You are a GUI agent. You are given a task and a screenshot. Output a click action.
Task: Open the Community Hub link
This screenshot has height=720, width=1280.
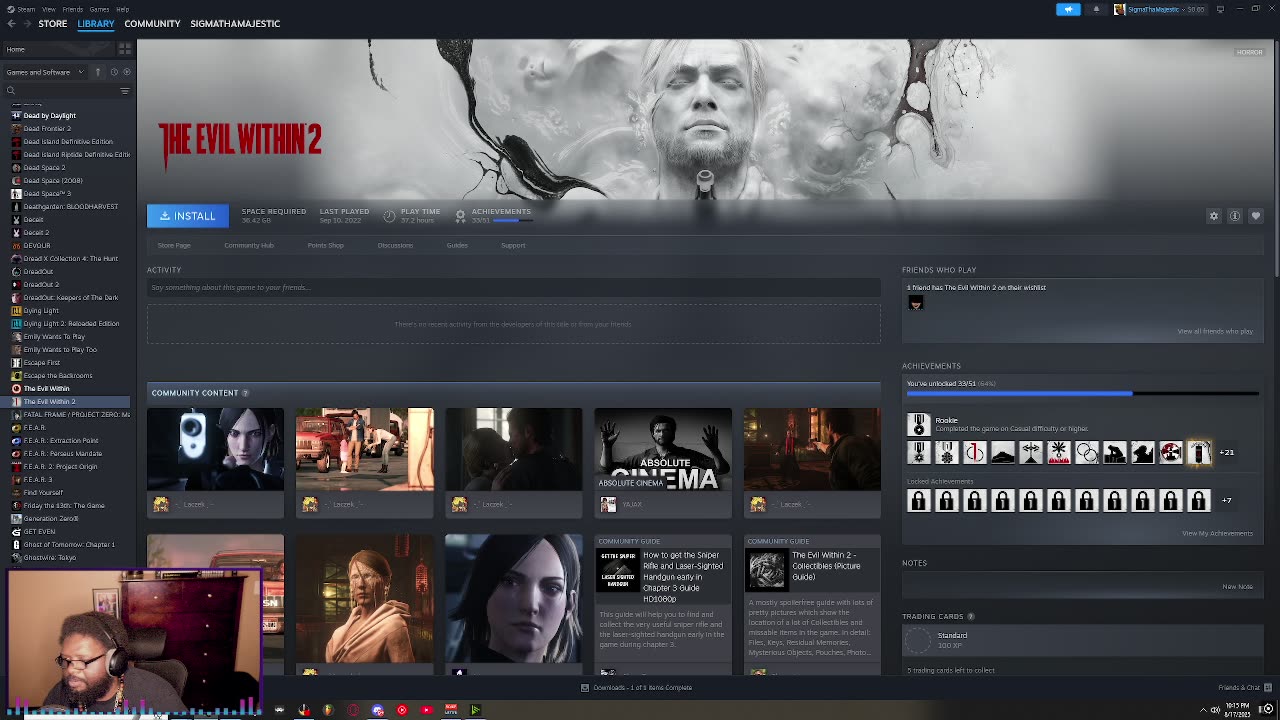tap(249, 245)
